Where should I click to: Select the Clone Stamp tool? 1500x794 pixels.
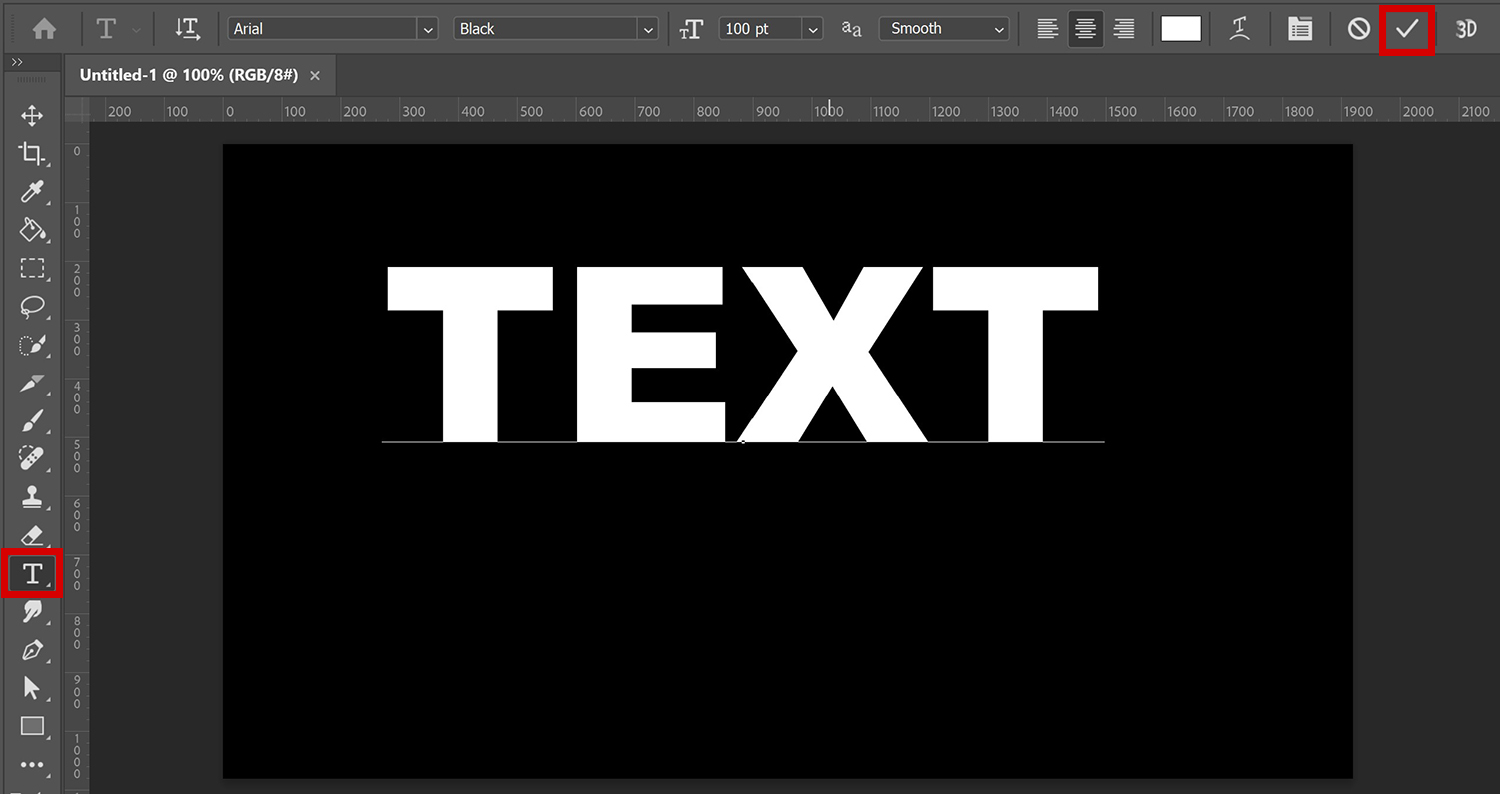(33, 497)
